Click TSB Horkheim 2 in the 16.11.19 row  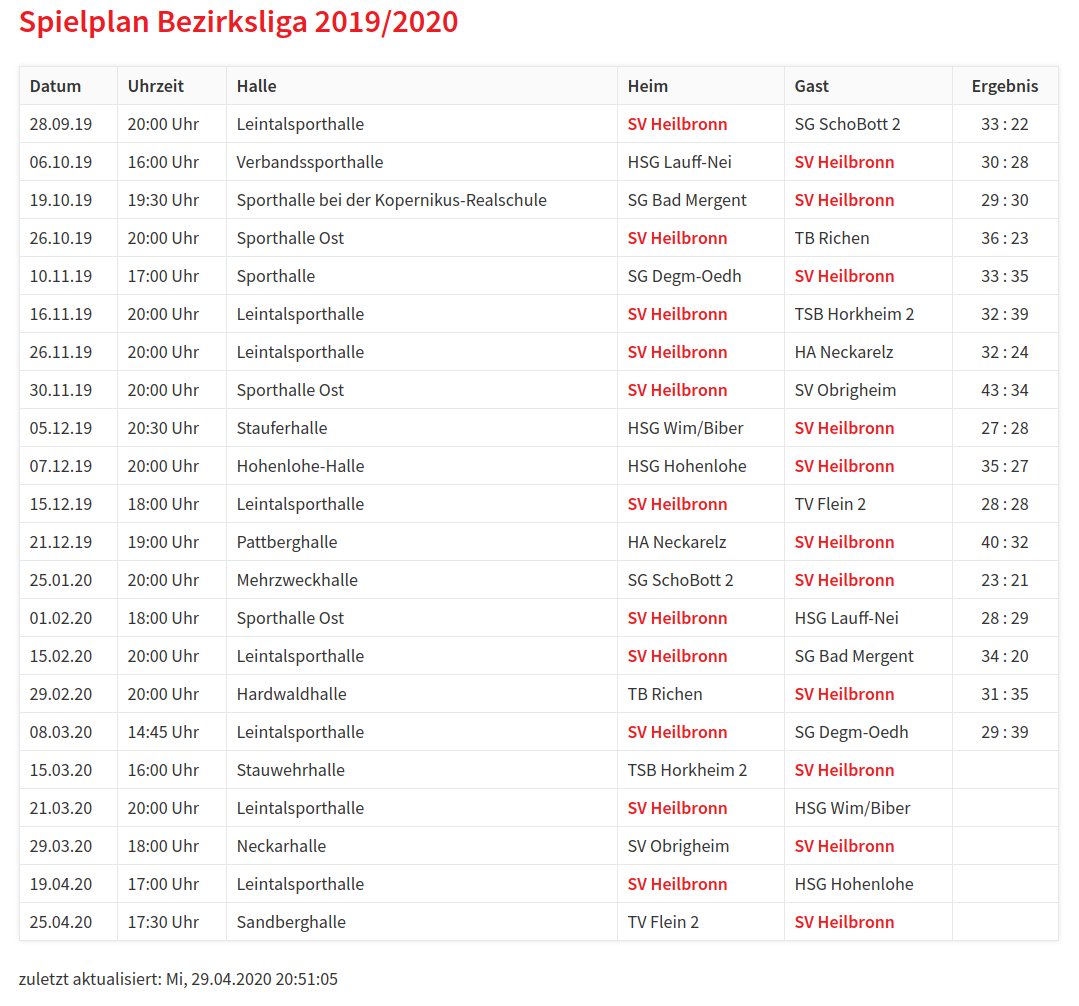854,314
